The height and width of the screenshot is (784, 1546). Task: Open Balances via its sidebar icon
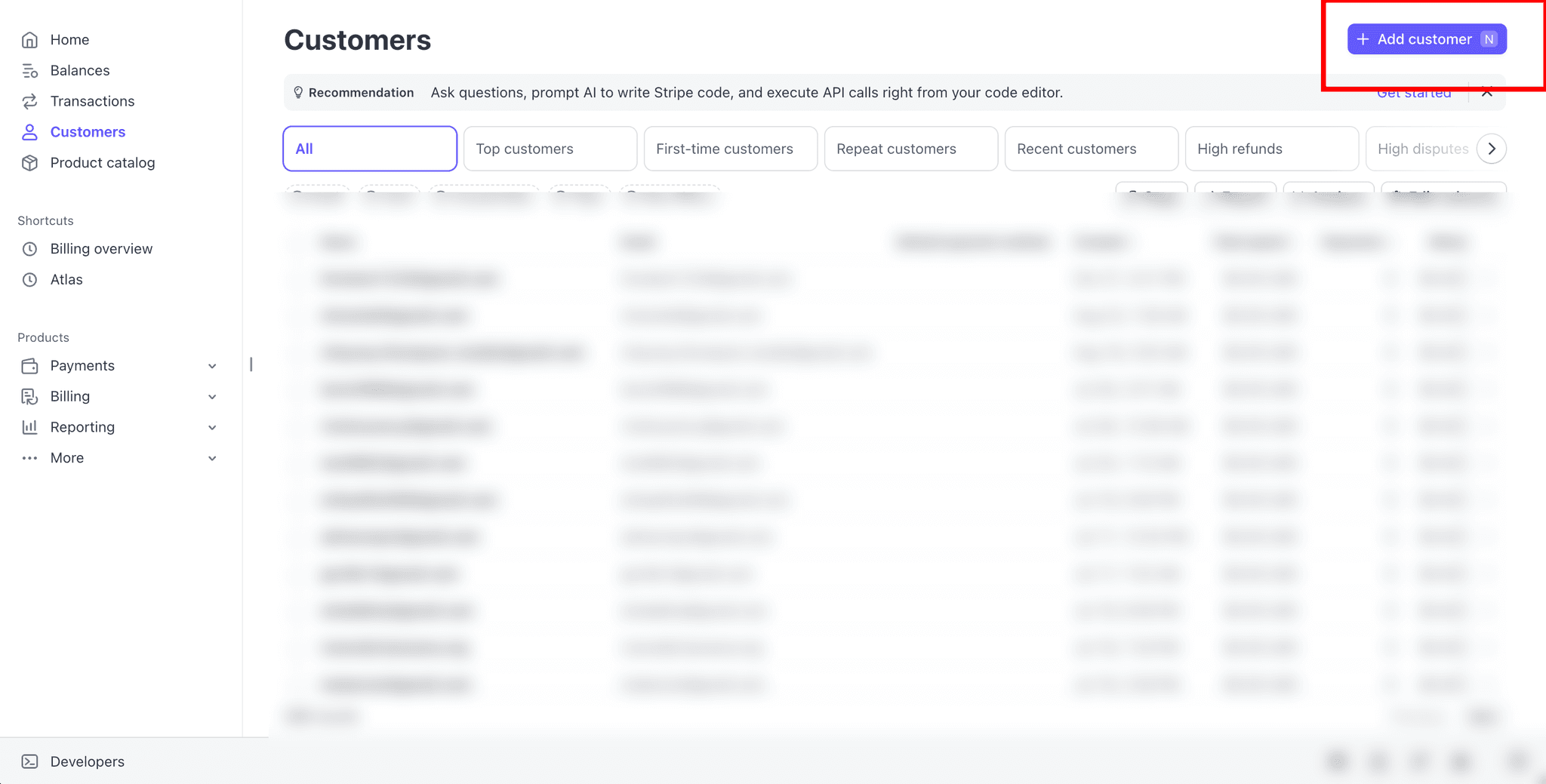[x=30, y=70]
